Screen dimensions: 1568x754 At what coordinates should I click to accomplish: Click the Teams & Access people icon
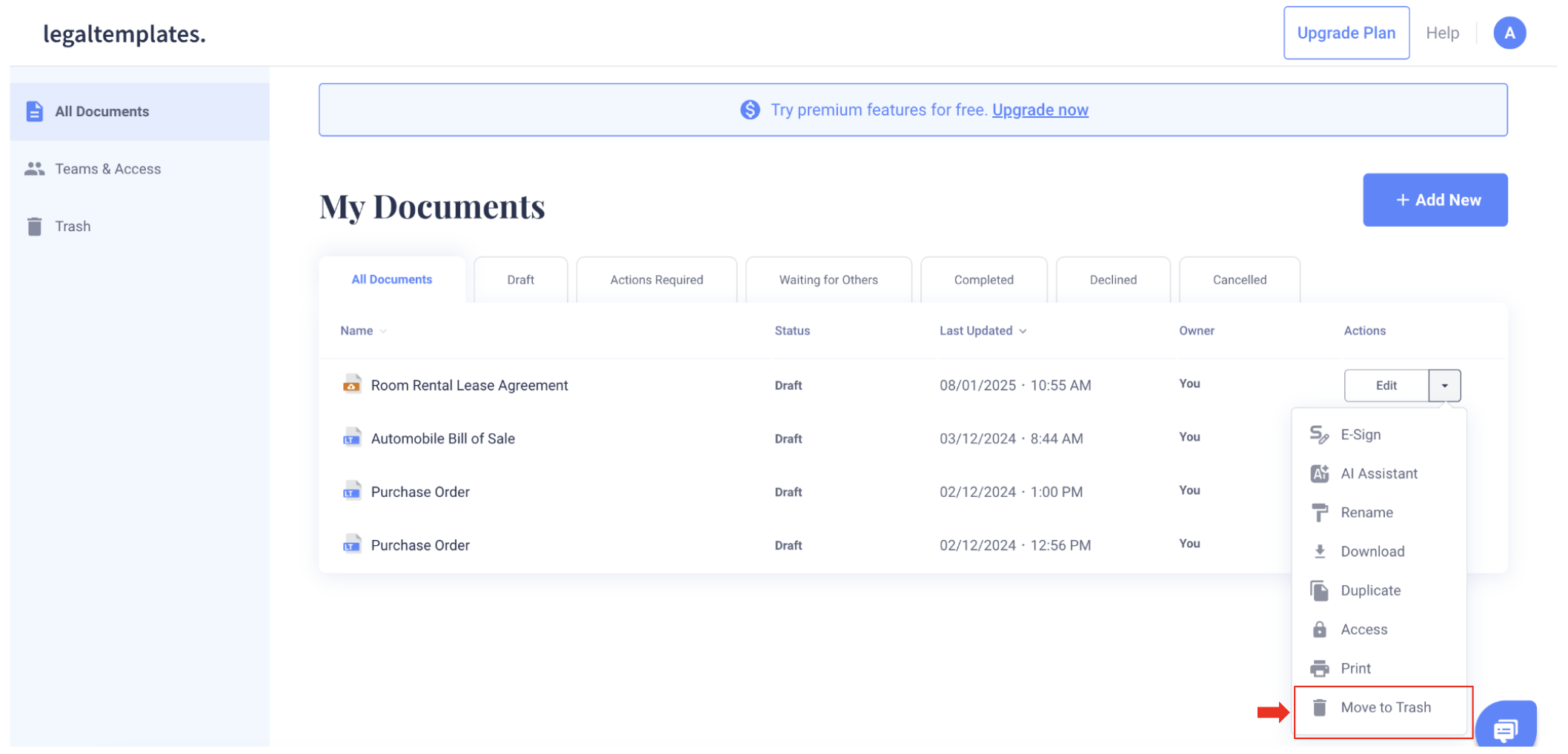point(34,169)
